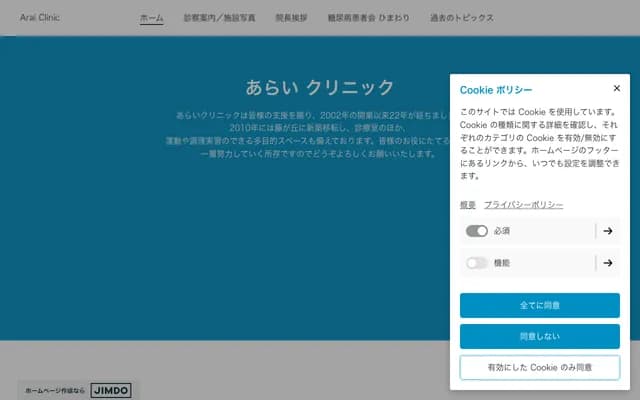Open the プライバシーポリシー link
Screen dimensions: 640x400
pyautogui.click(x=523, y=205)
